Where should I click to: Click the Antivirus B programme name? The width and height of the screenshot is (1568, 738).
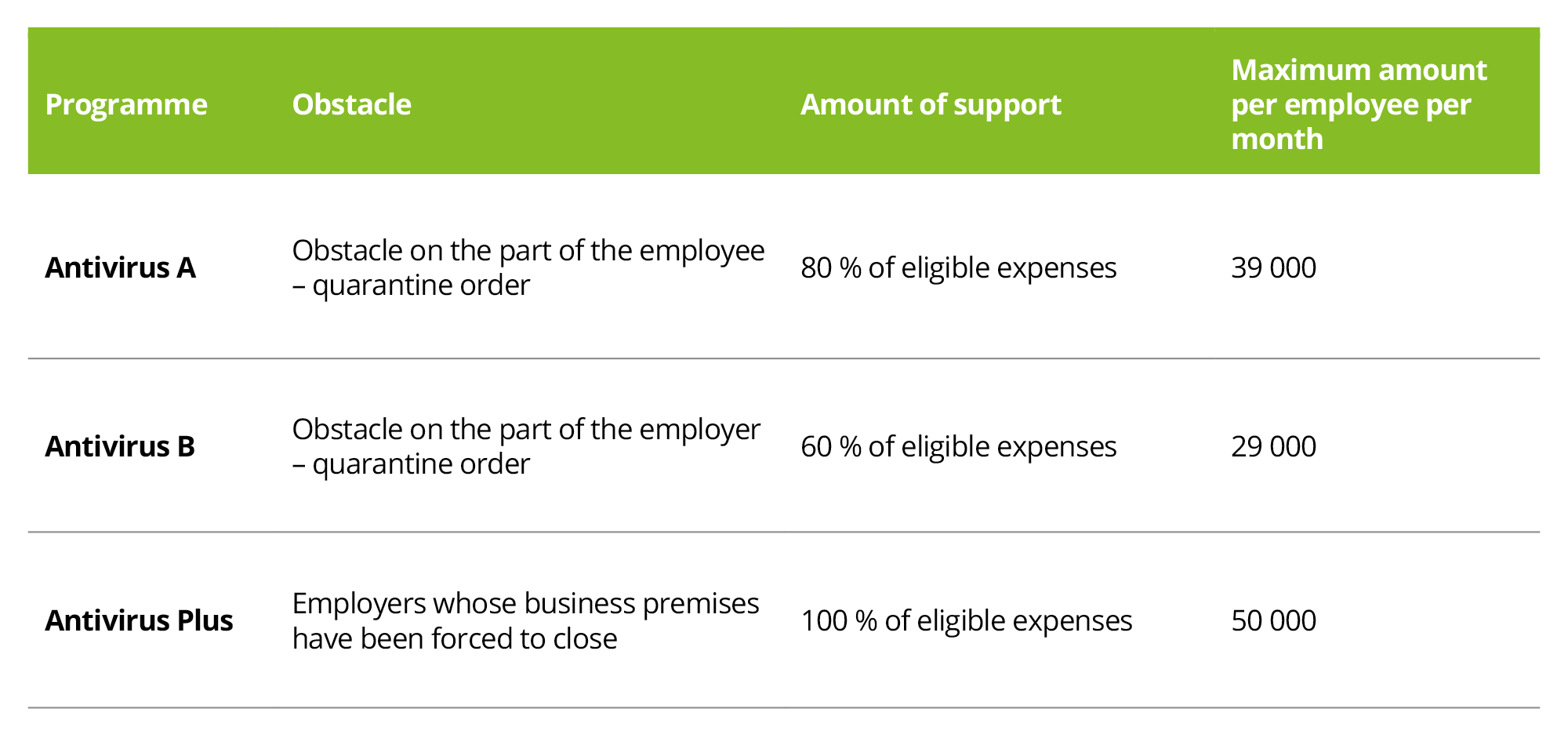click(120, 447)
